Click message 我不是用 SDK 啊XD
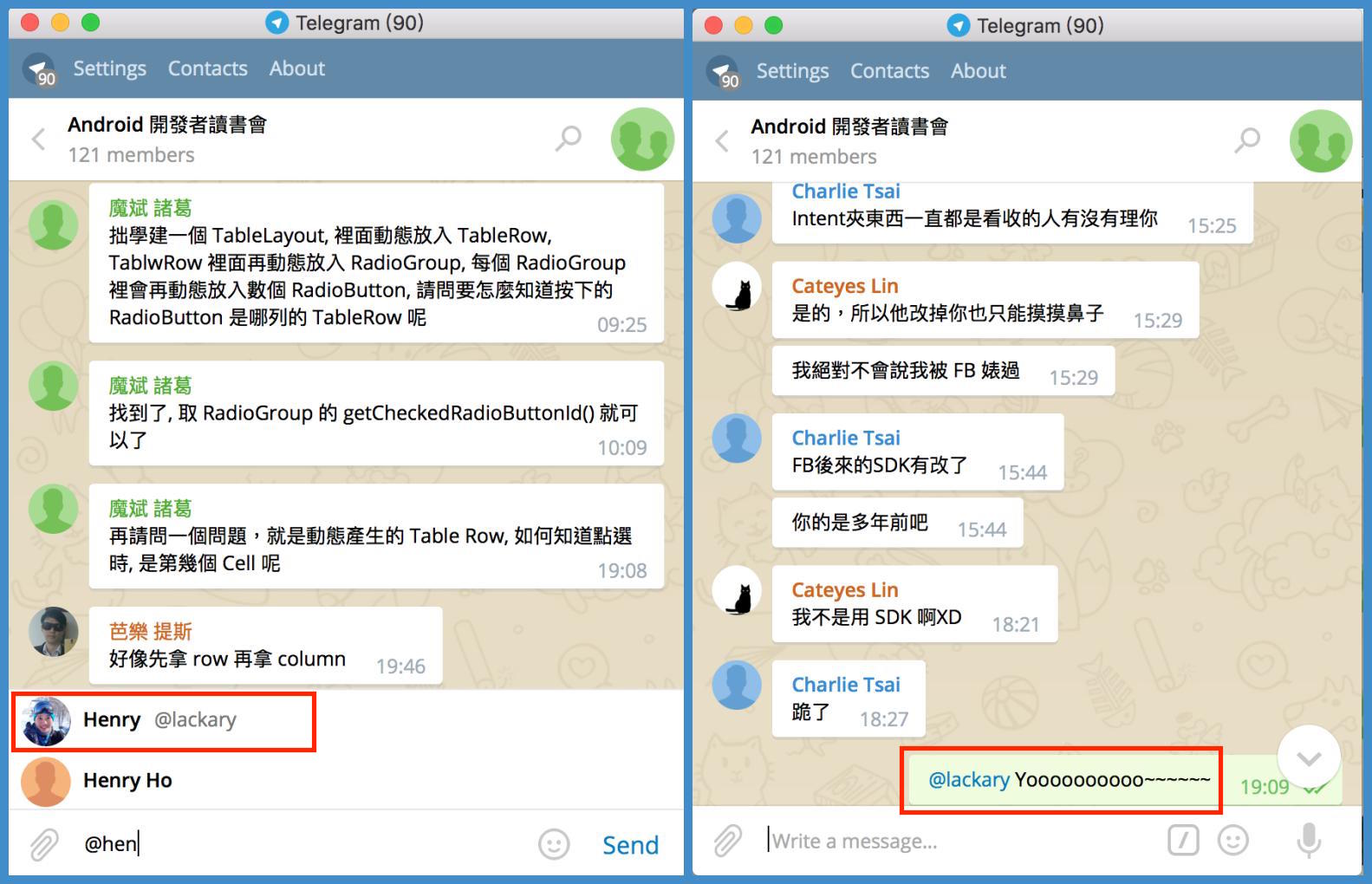Viewport: 1372px width, 884px height. tap(876, 618)
